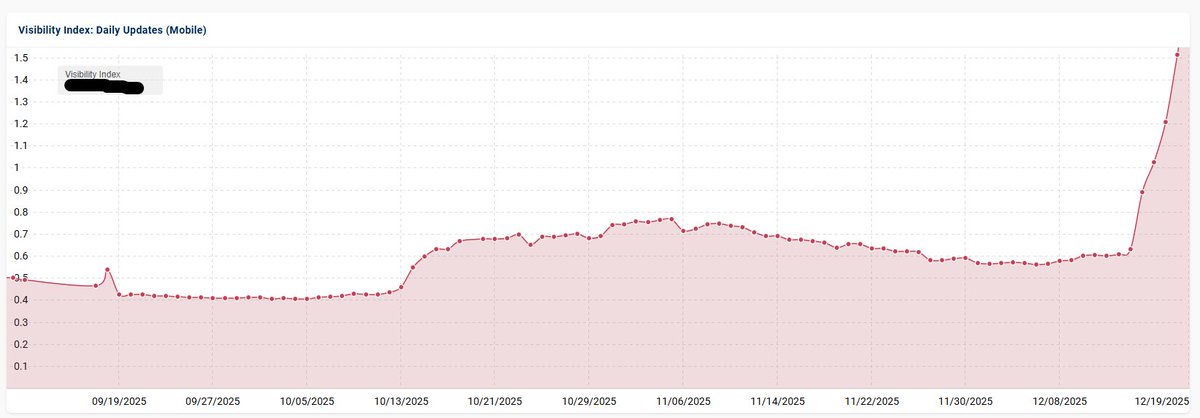Click the 1.5 y-axis value
The height and width of the screenshot is (418, 1200).
pyautogui.click(x=20, y=58)
